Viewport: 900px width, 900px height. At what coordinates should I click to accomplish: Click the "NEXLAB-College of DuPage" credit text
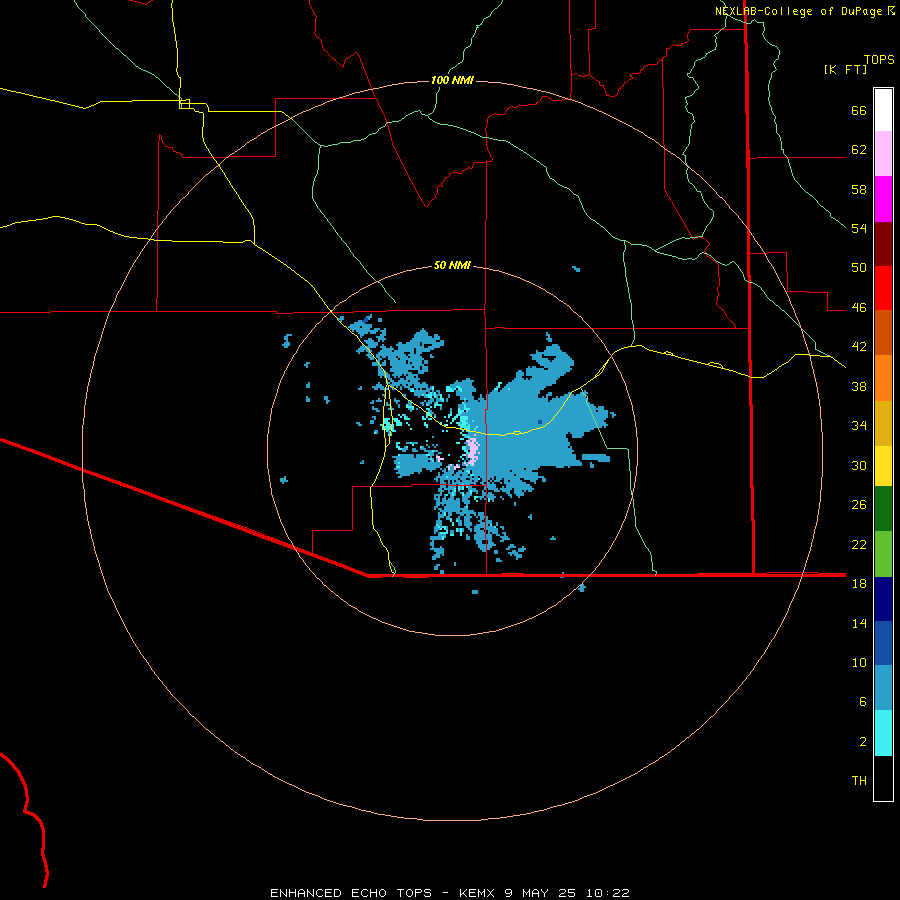[798, 11]
